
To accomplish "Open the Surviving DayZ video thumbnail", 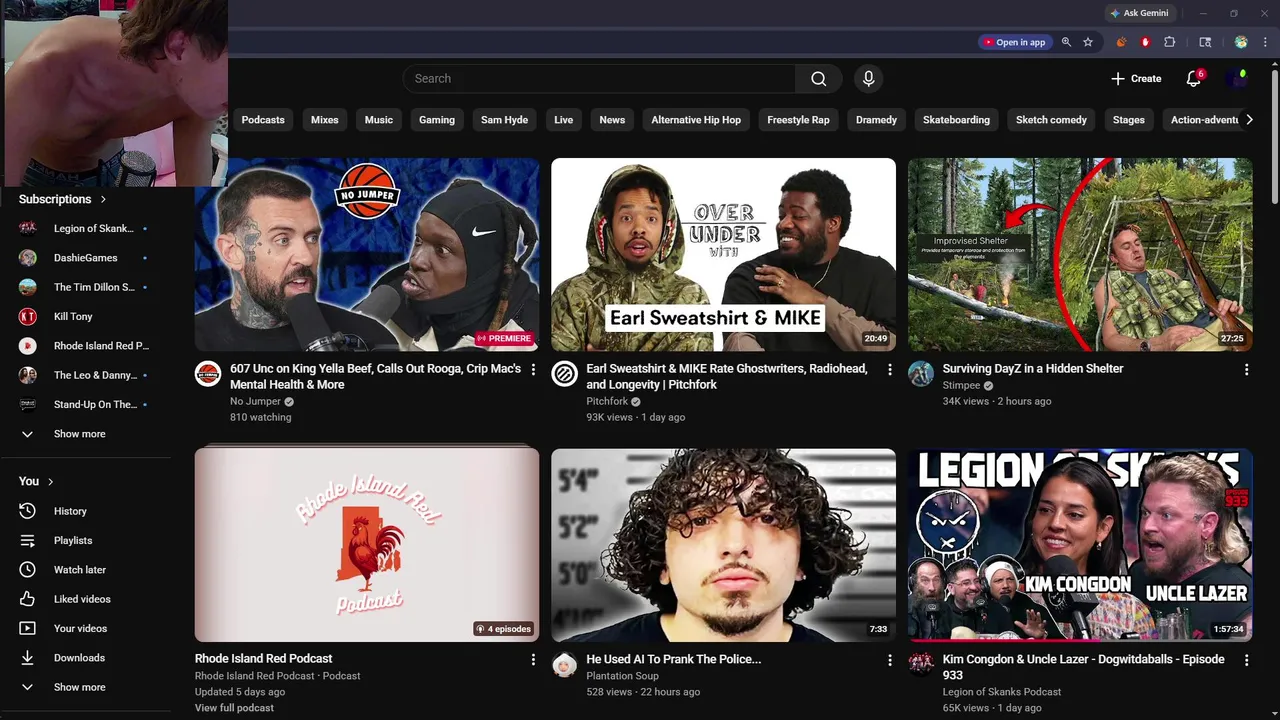I will pos(1080,254).
